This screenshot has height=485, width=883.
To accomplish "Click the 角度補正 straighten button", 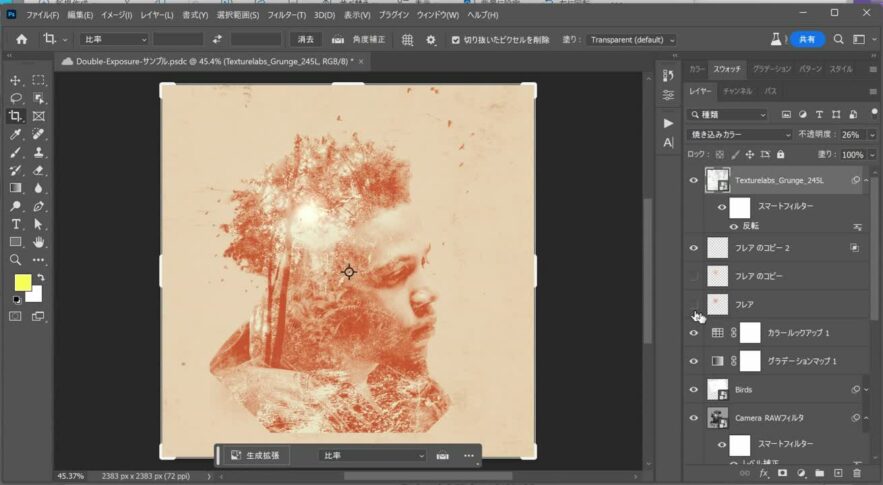I will 358,39.
